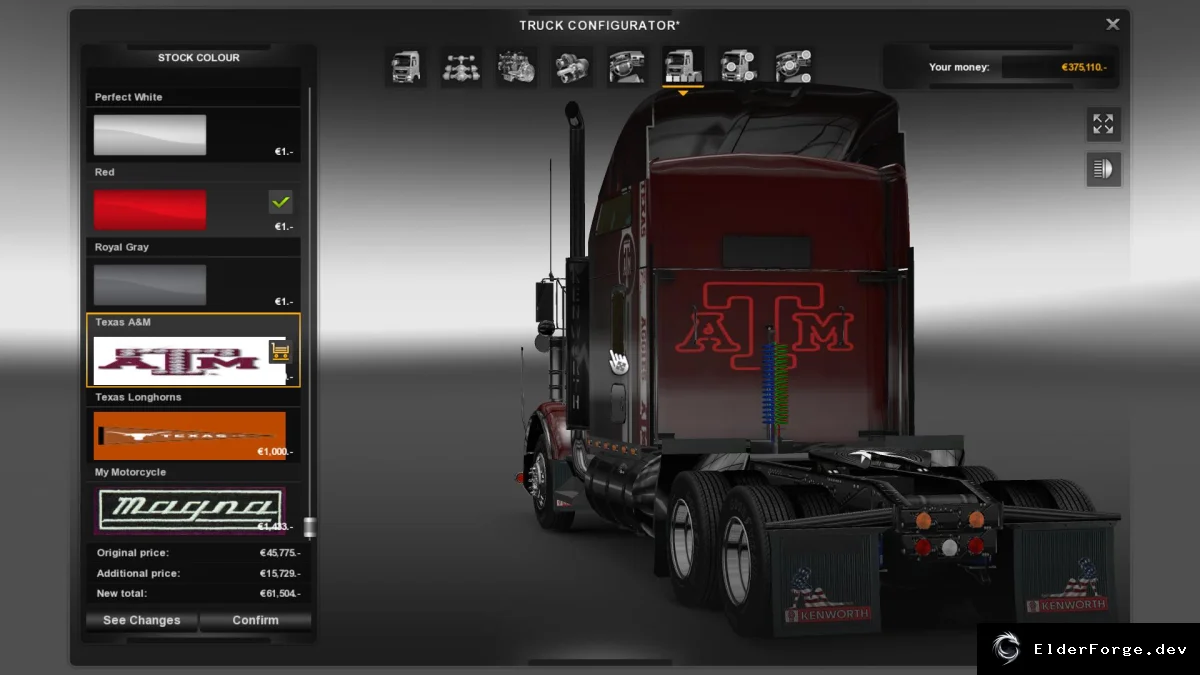
Task: Select the transmission category icon
Action: coord(572,67)
